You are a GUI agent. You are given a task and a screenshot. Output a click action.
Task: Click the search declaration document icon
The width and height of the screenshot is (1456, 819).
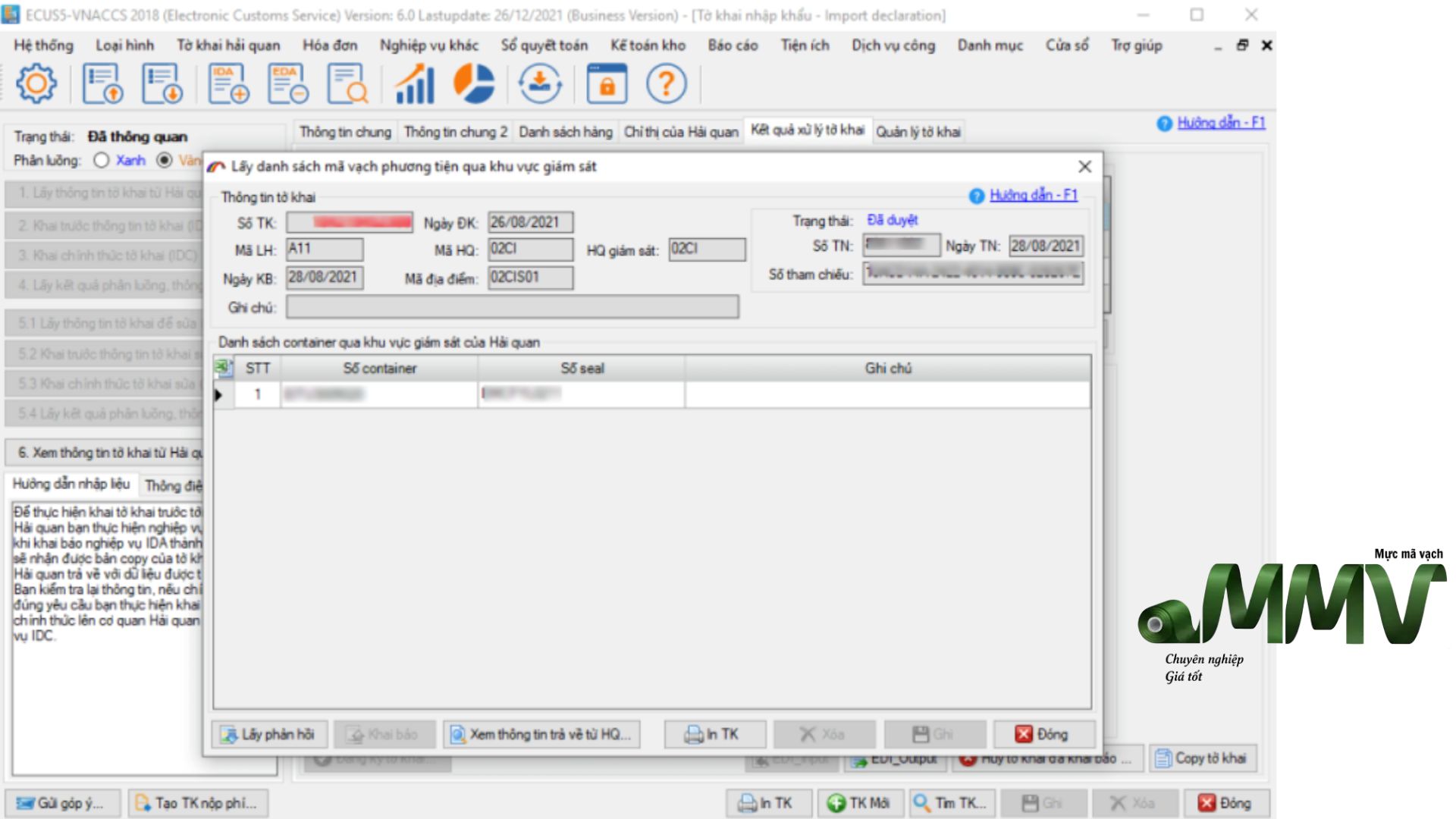pos(347,83)
